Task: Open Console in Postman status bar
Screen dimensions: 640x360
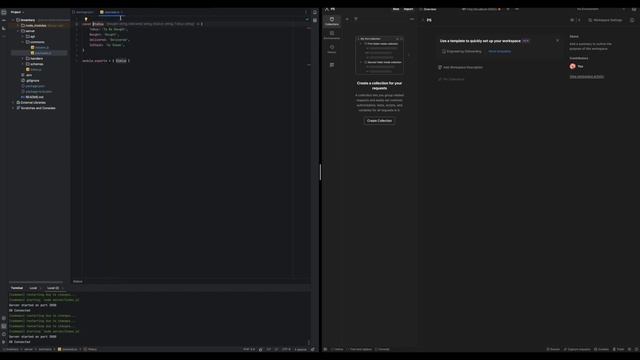Action: (x=382, y=349)
